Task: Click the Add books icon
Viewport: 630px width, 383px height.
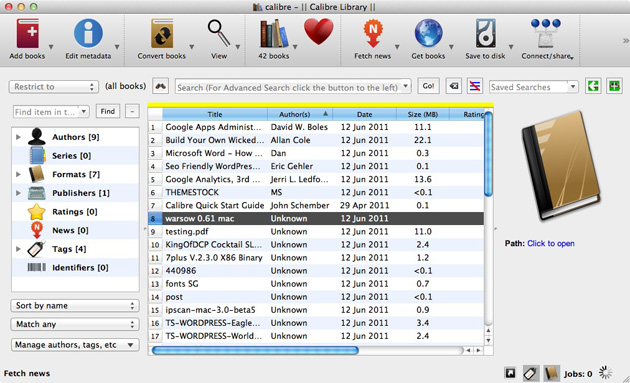Action: (x=28, y=34)
